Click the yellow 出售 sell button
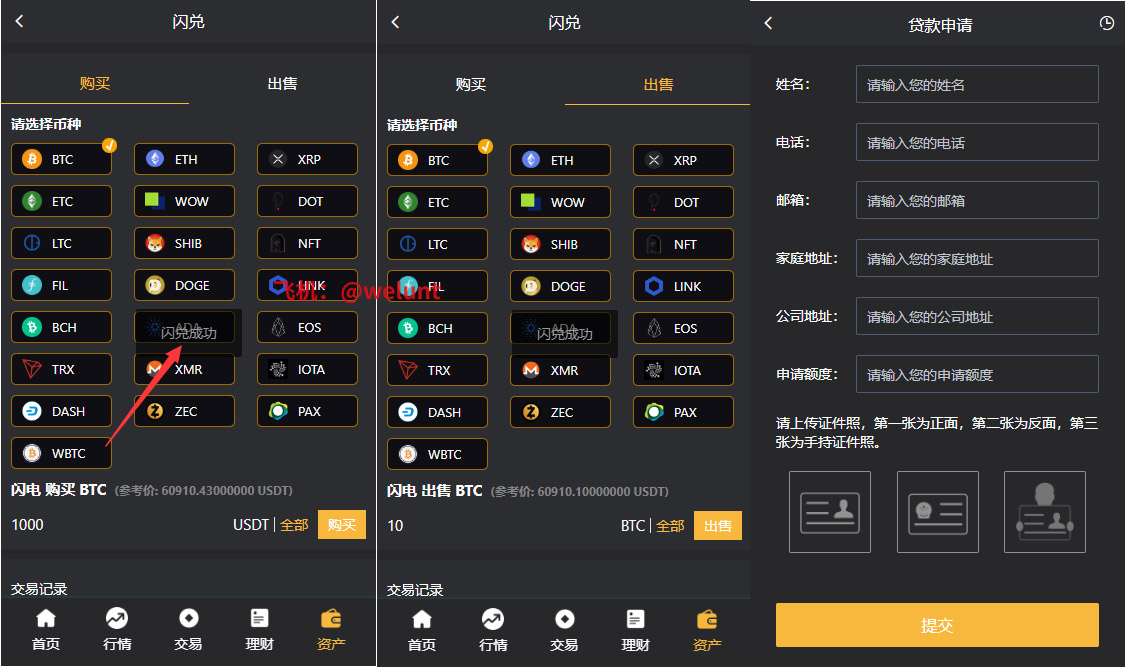This screenshot has width=1125, height=667. pyautogui.click(x=717, y=526)
